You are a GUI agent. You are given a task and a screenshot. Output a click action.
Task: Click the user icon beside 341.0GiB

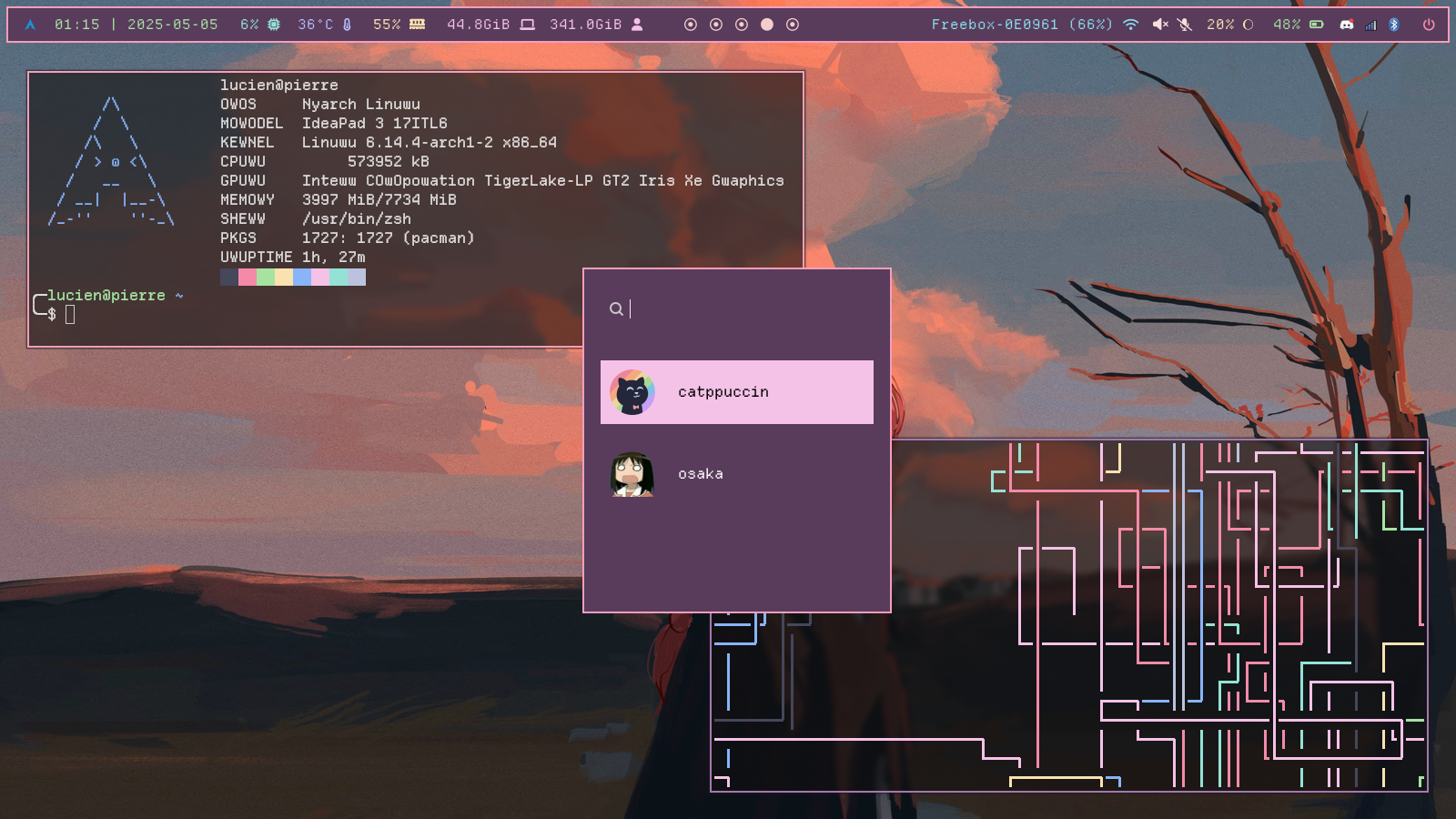pyautogui.click(x=637, y=25)
